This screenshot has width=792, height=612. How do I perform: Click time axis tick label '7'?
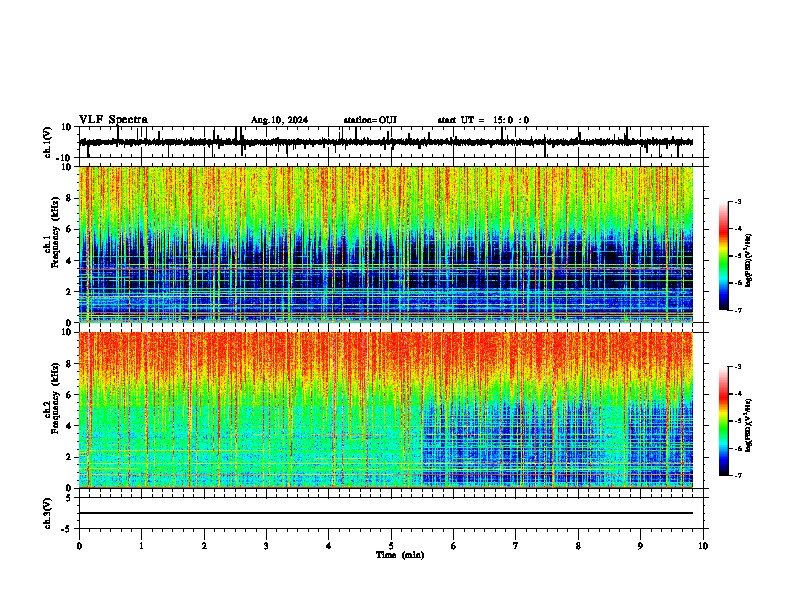pos(516,546)
